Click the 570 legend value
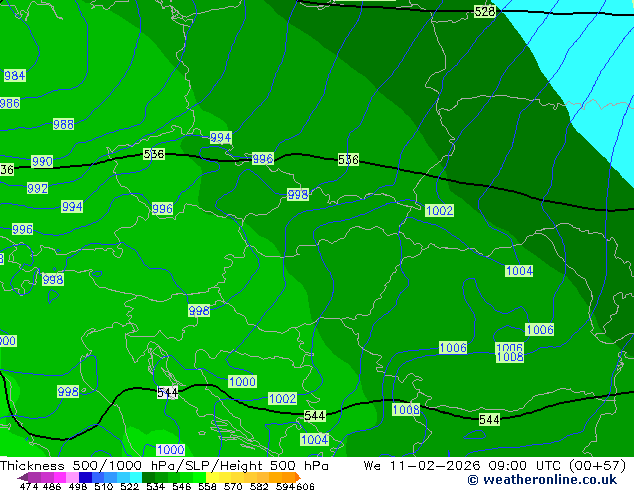Viewport: 634px width, 490px height. pyautogui.click(x=234, y=486)
